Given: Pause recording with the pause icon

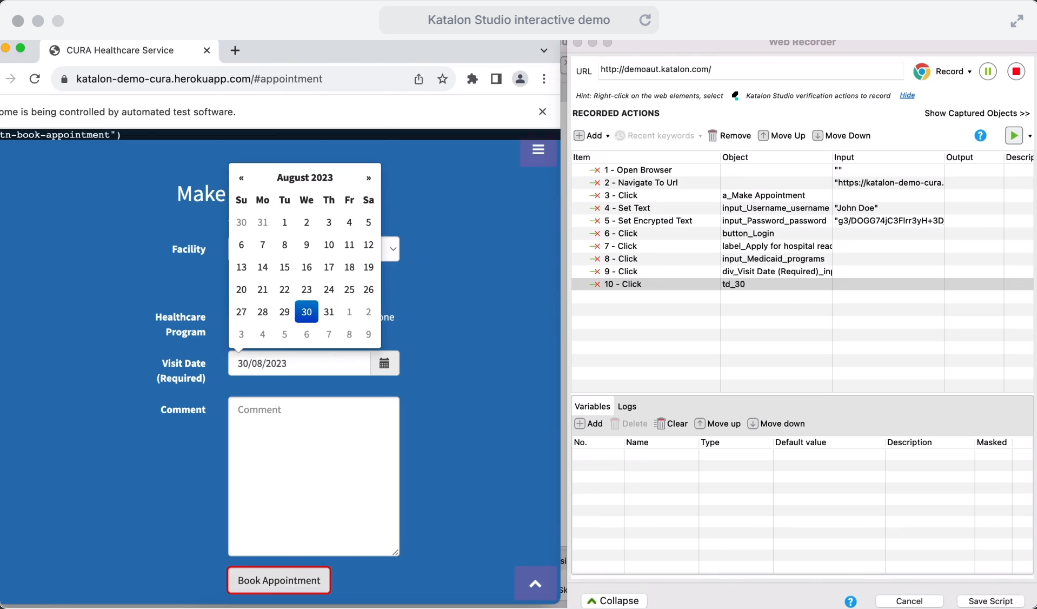Looking at the screenshot, I should point(988,71).
